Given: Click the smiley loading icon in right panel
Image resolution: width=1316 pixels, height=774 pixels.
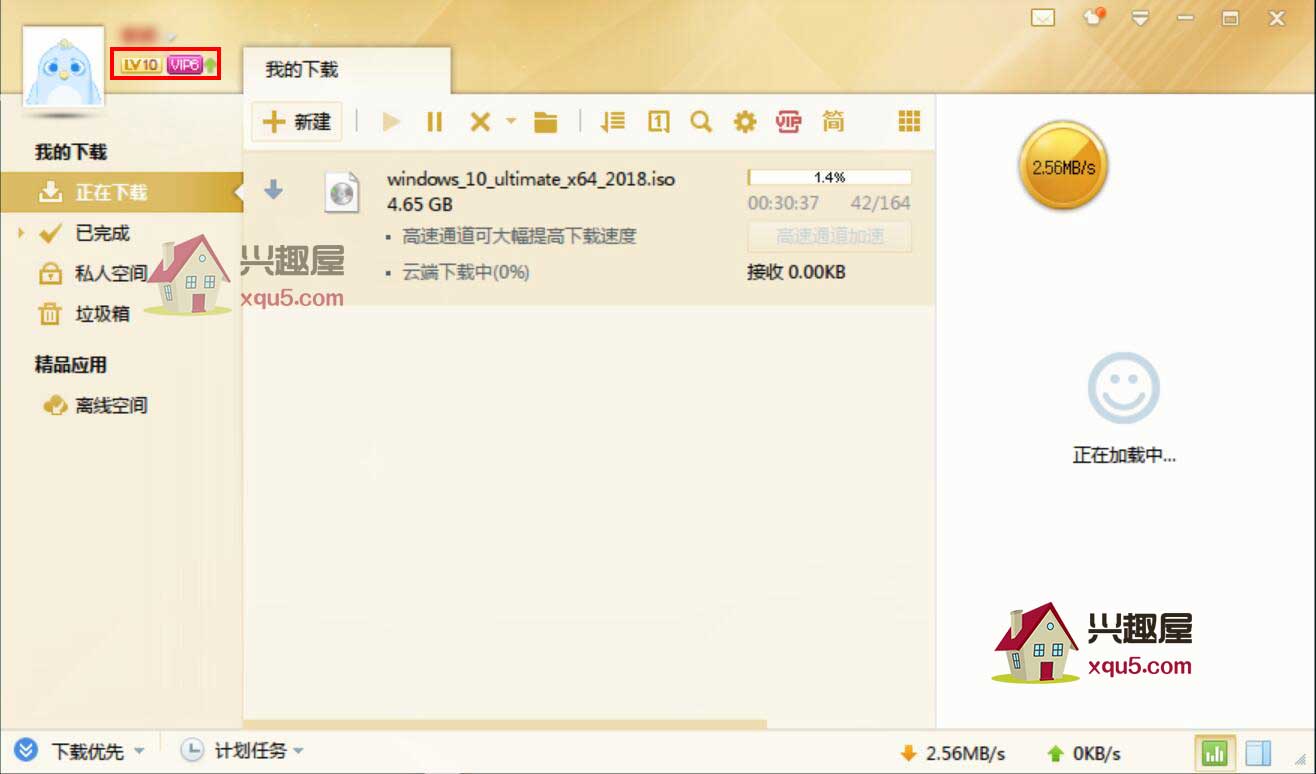Looking at the screenshot, I should click(x=1124, y=388).
